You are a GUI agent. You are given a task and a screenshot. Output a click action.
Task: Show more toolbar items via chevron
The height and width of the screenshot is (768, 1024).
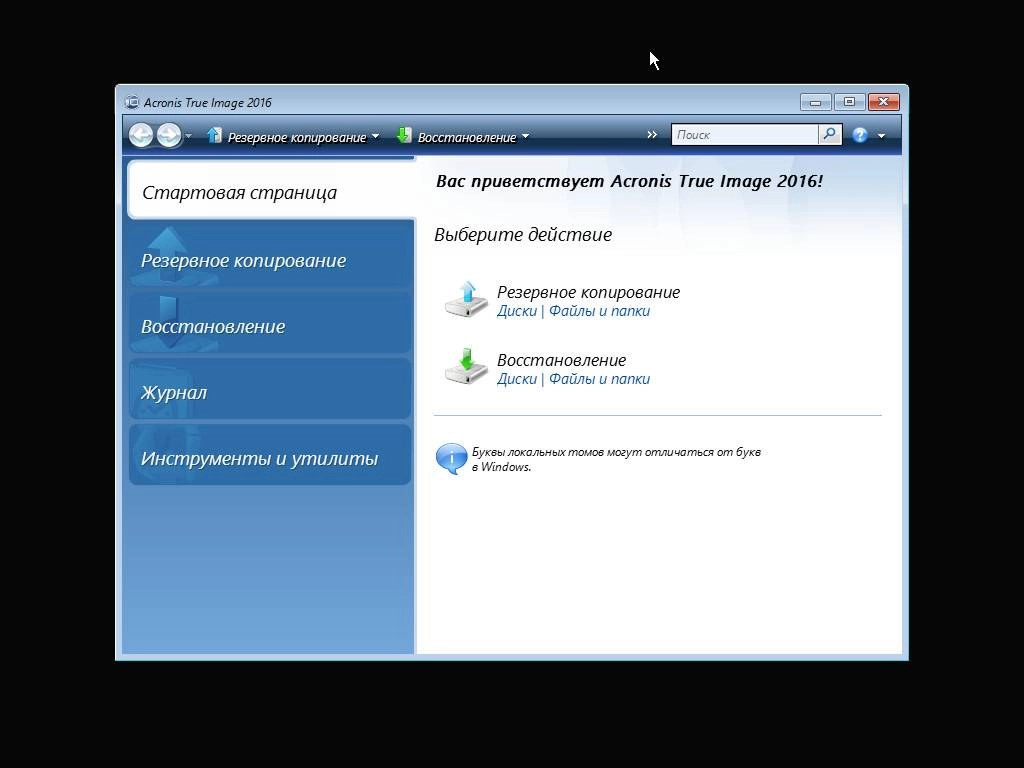point(652,135)
